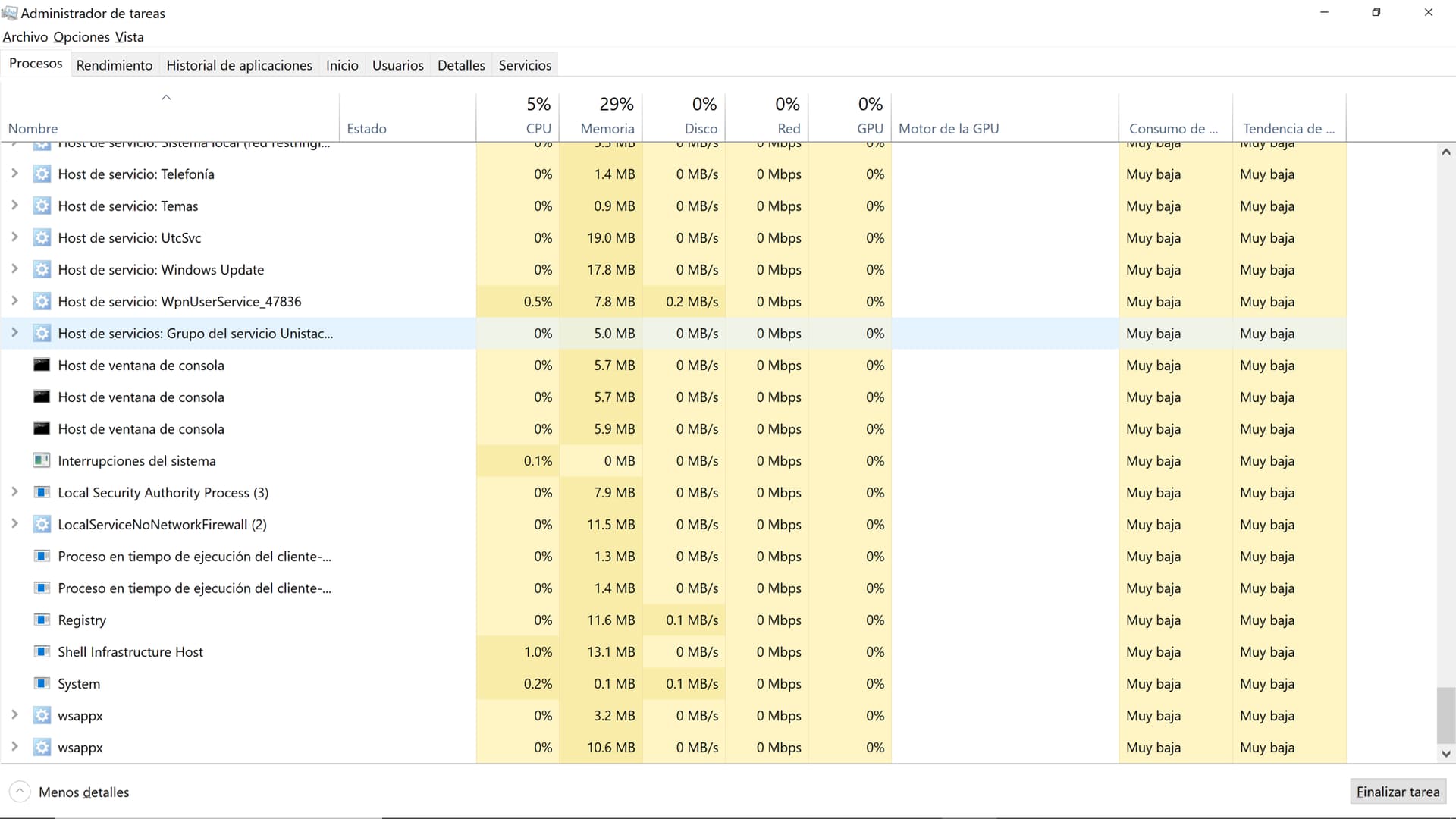This screenshot has width=1456, height=819.
Task: Click the 1.0% CPU value
Action: pos(538,652)
